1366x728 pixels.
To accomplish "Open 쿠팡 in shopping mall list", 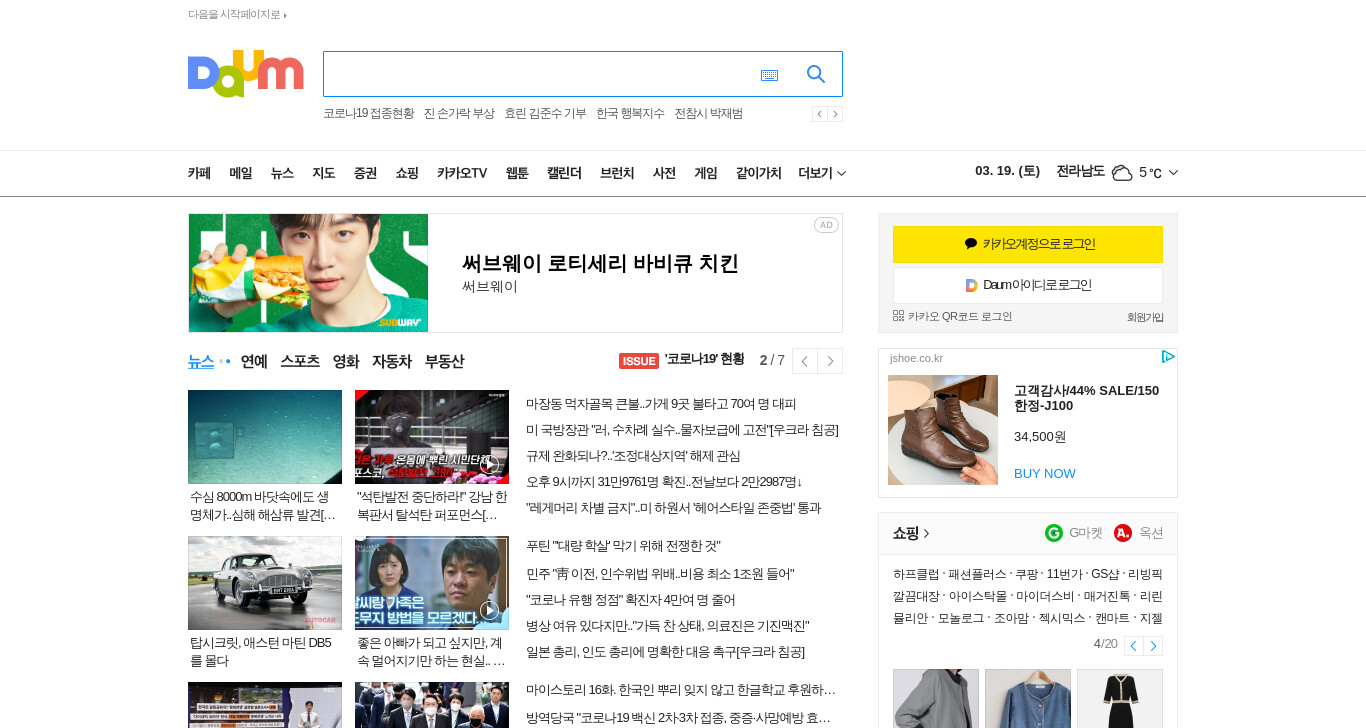I will (1026, 574).
